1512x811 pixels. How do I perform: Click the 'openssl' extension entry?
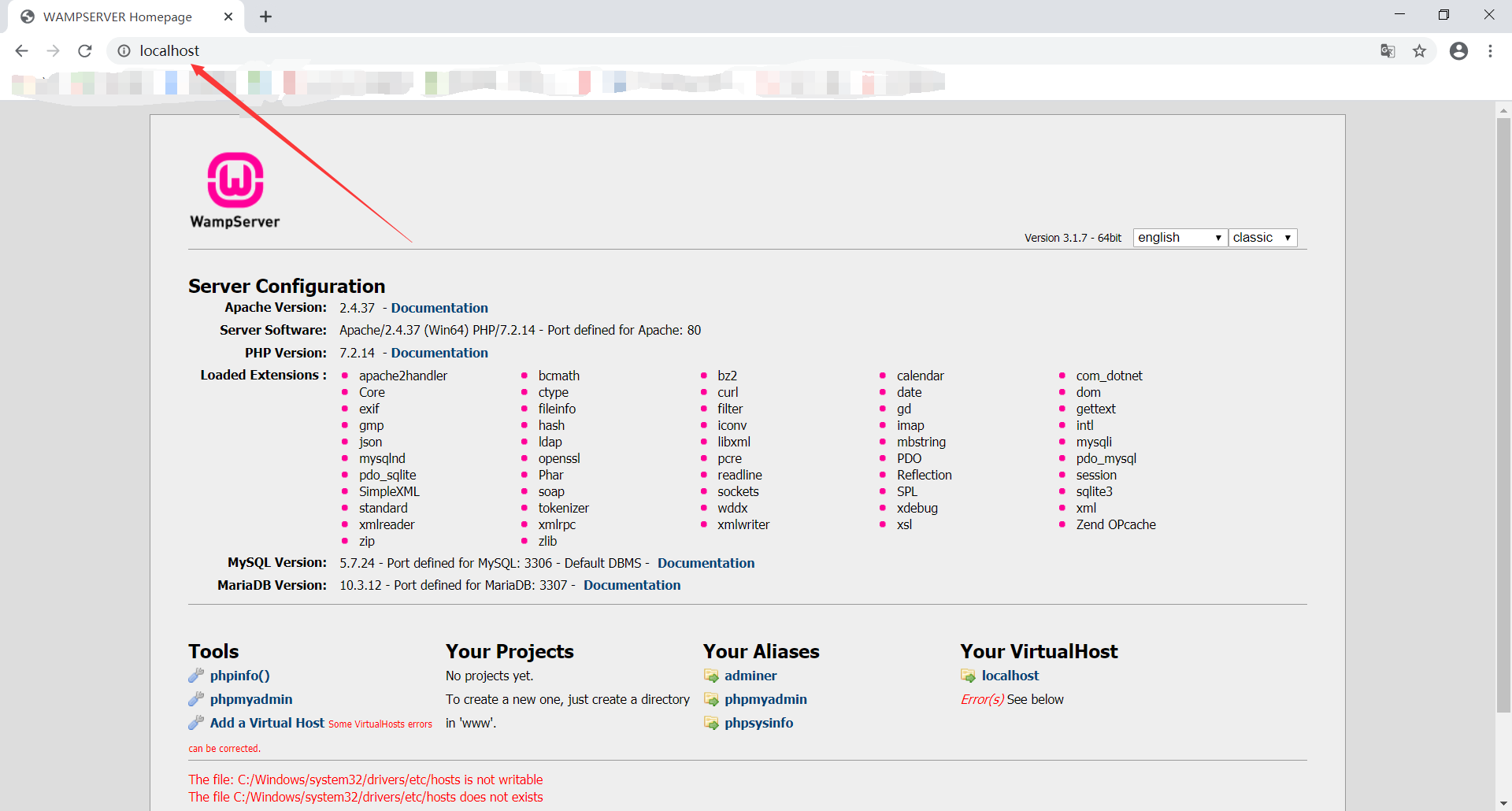tap(559, 458)
